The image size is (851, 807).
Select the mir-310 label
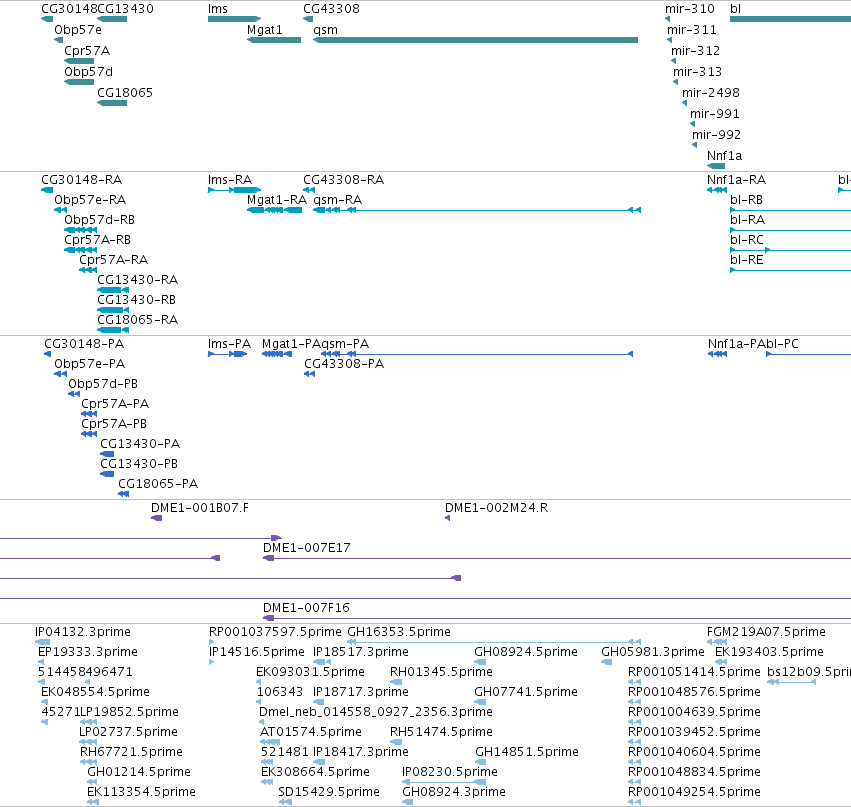[690, 9]
